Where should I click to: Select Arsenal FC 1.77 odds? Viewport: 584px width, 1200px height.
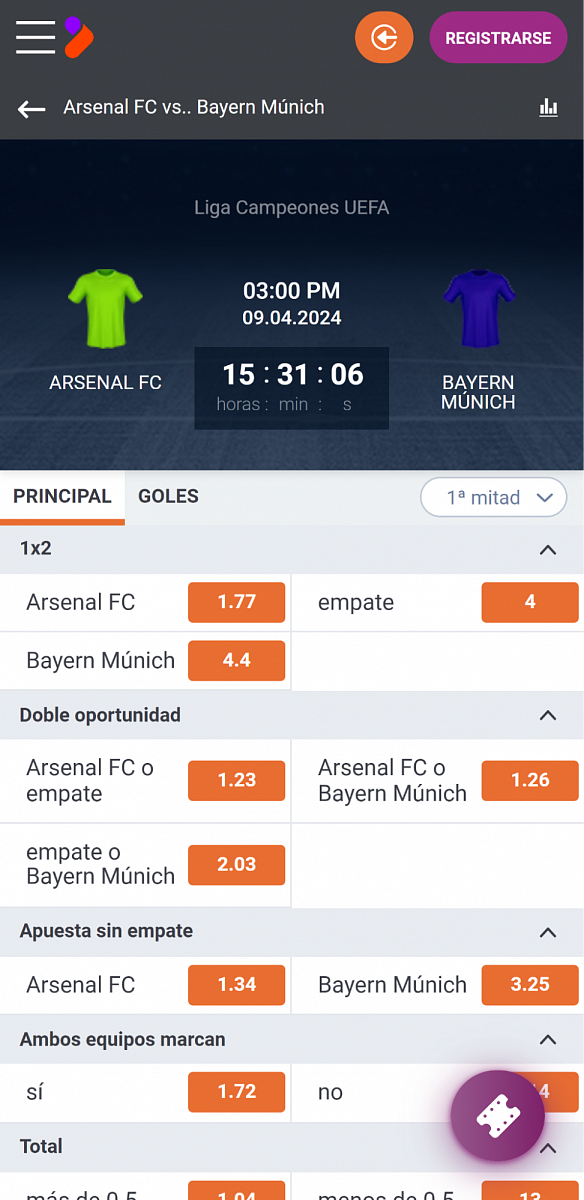(x=237, y=602)
